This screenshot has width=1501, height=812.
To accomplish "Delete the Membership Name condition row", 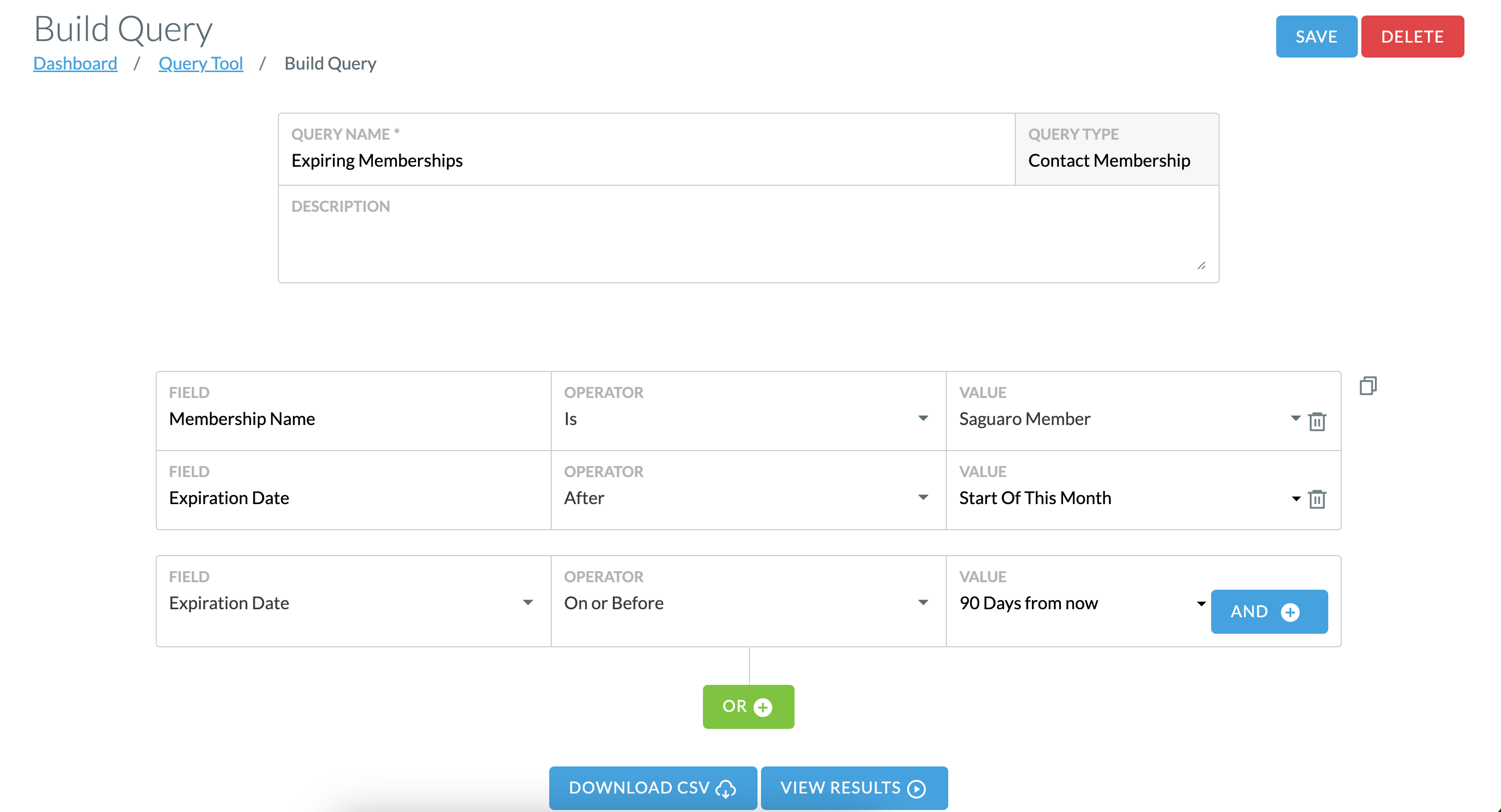I will 1317,421.
